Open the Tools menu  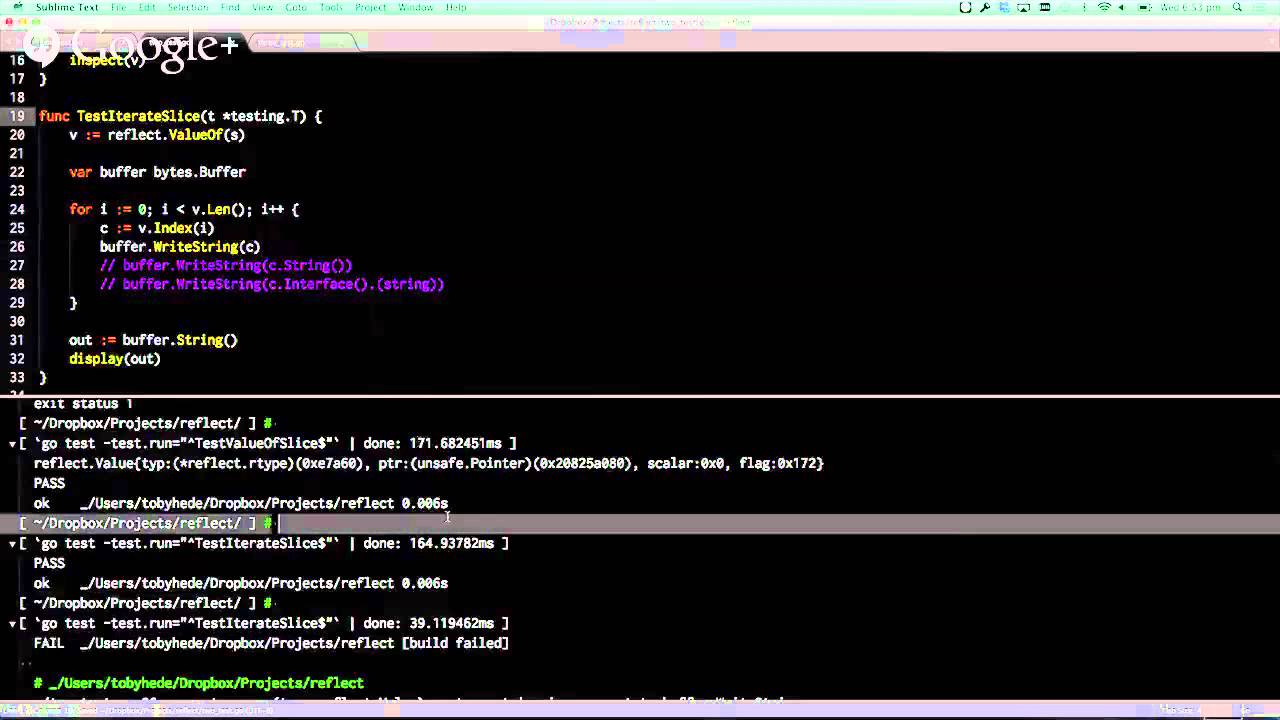[x=331, y=7]
